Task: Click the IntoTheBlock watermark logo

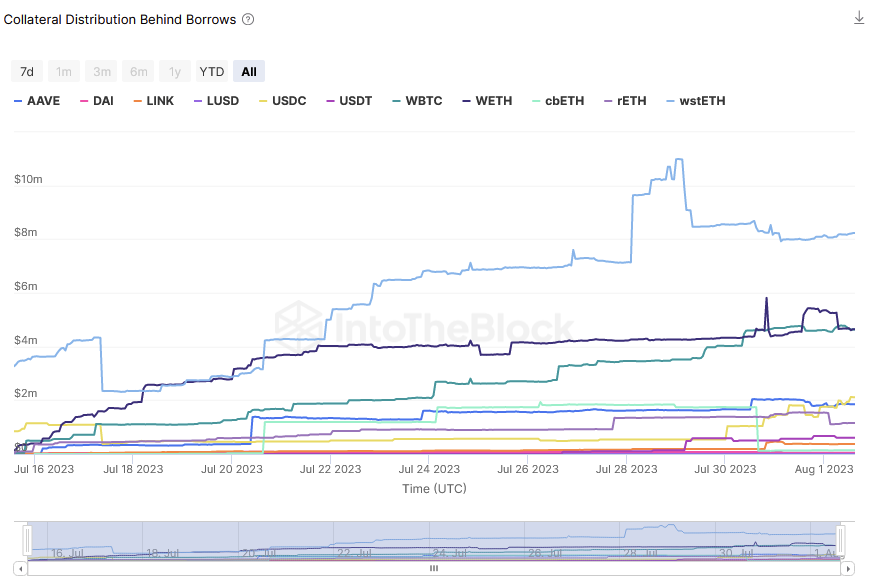Action: (301, 327)
